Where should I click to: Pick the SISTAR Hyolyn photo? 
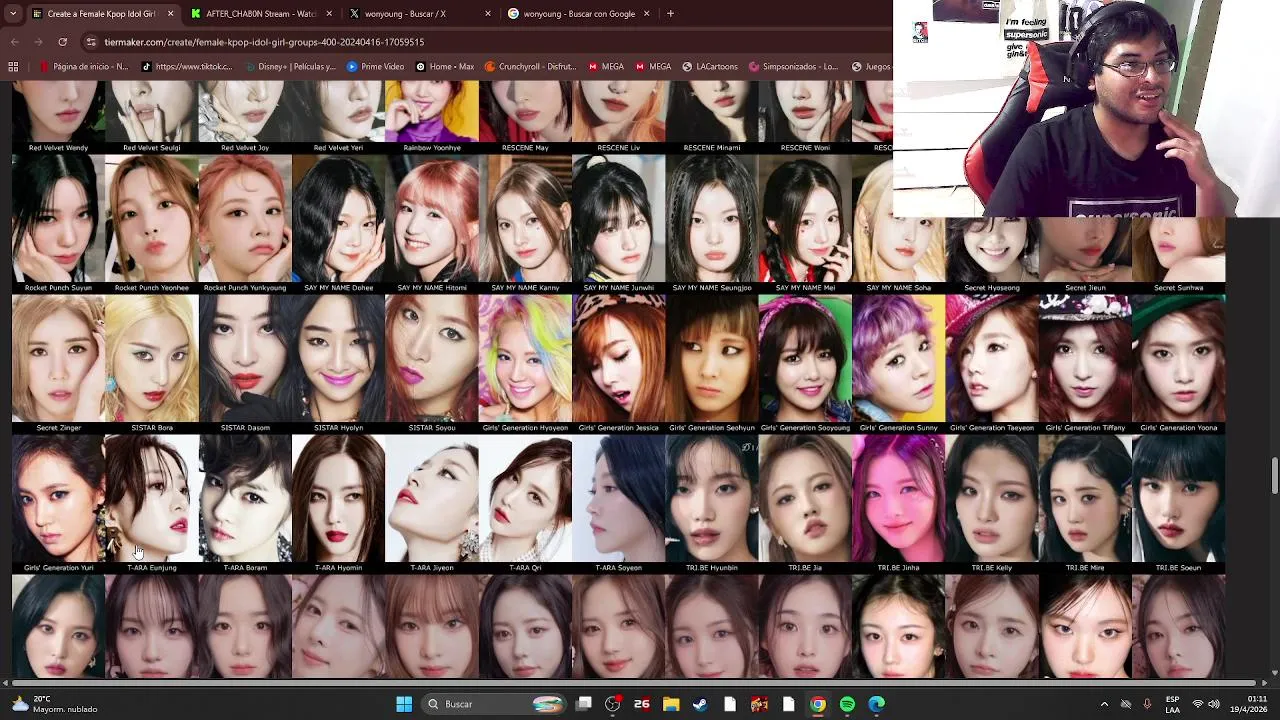click(338, 358)
